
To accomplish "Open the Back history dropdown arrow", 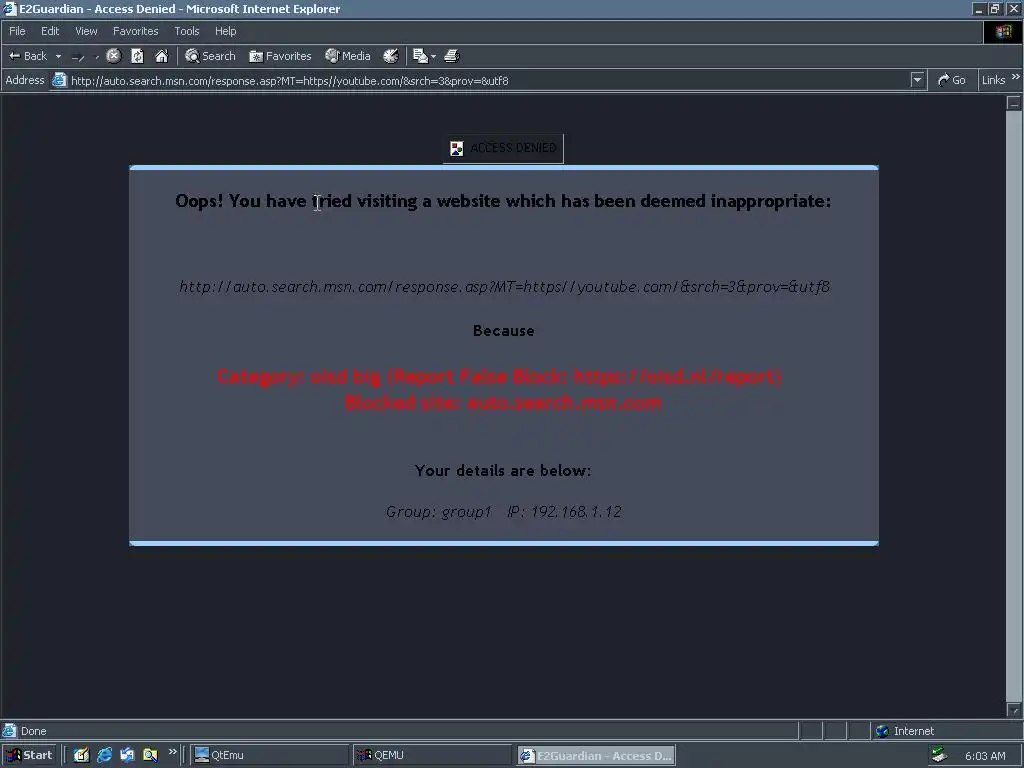I will (58, 56).
